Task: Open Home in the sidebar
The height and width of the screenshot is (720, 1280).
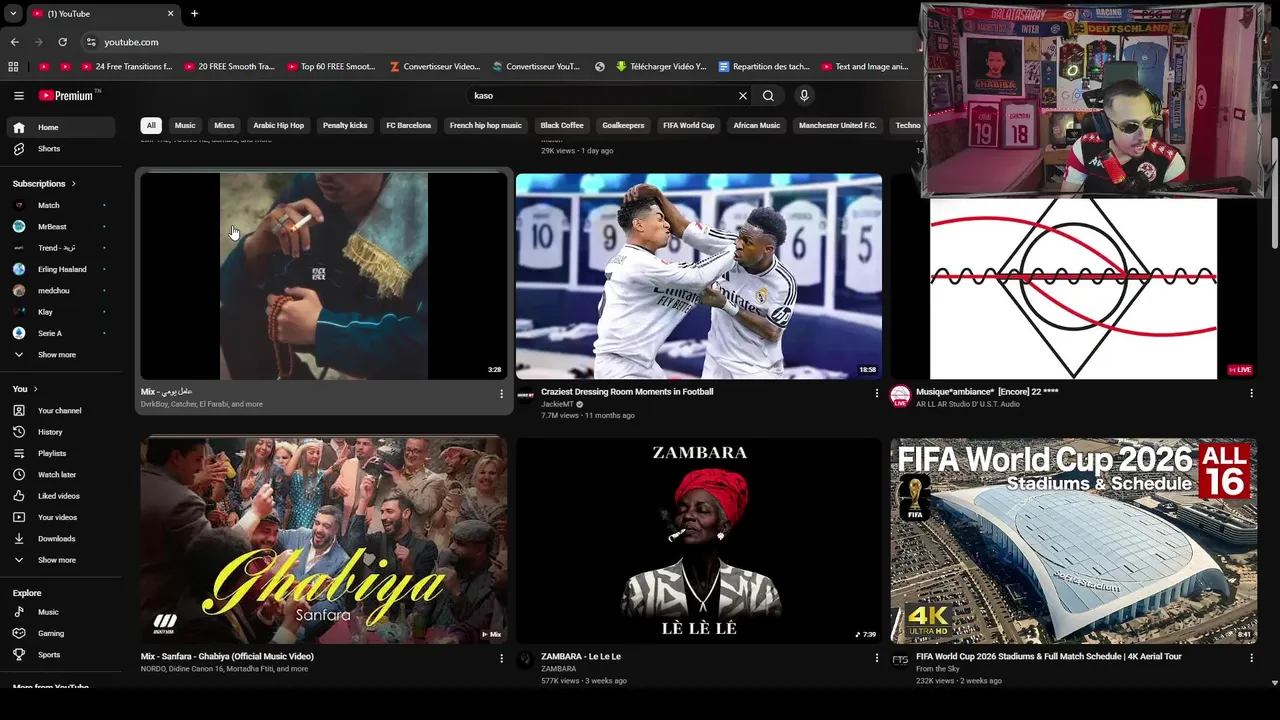Action: [x=60, y=128]
